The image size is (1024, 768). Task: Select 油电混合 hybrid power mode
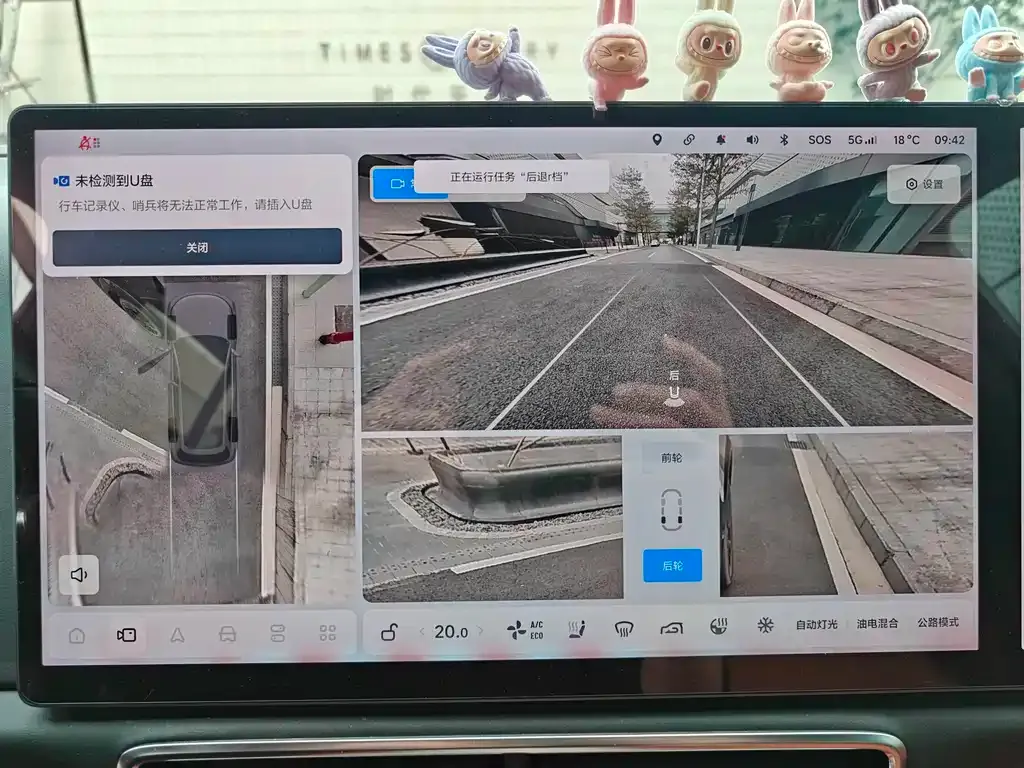pos(877,623)
